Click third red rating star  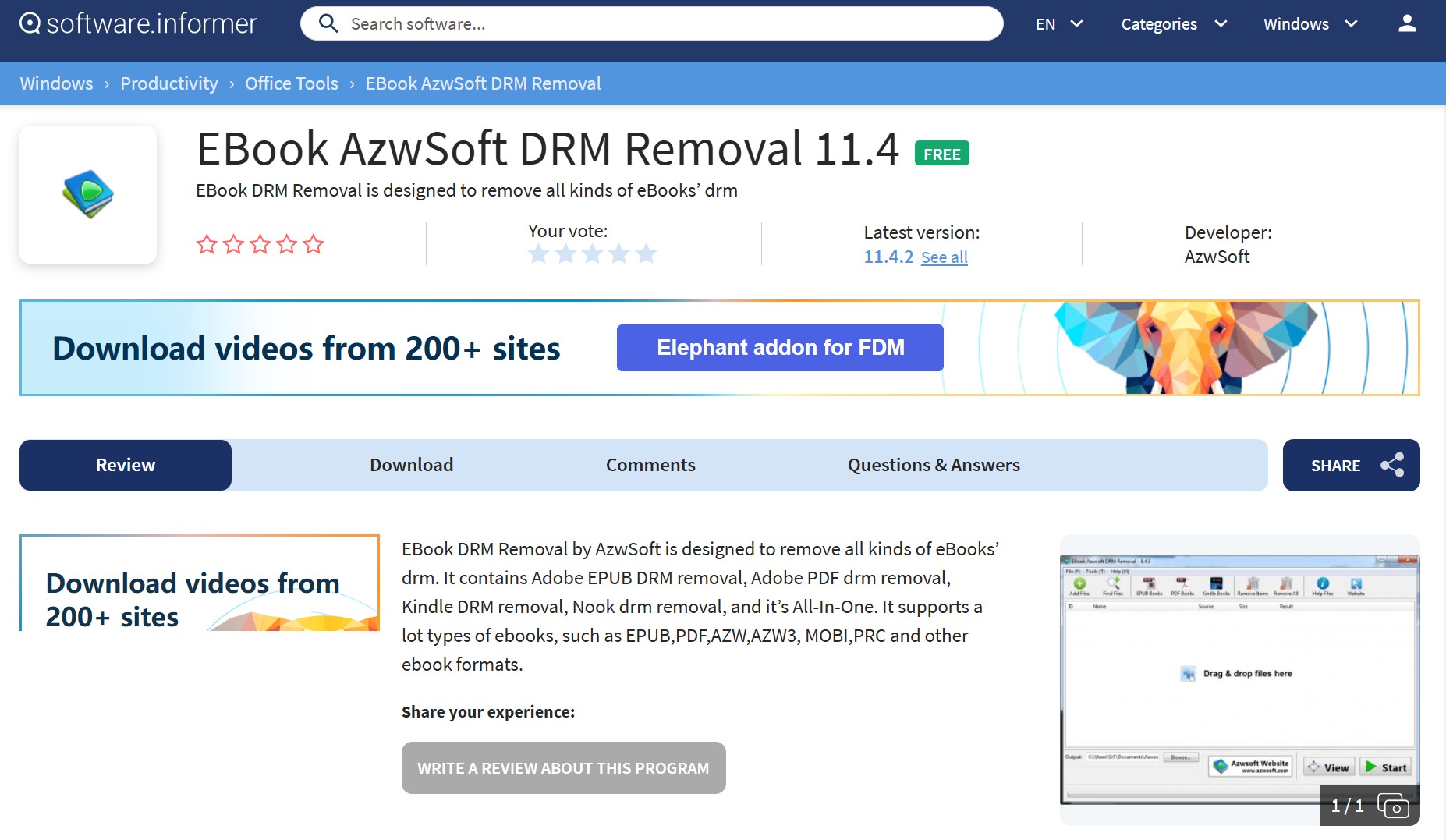click(260, 244)
